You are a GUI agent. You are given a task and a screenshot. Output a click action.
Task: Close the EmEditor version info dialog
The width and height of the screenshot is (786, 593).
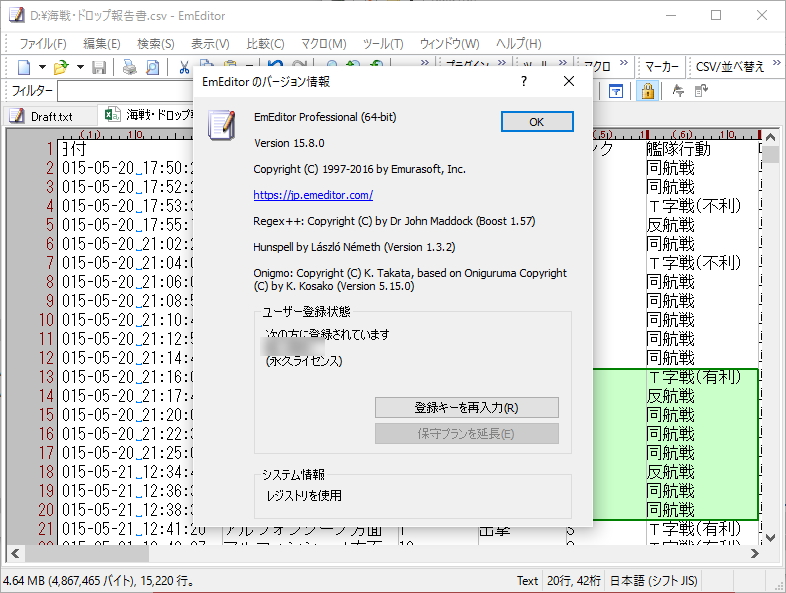(x=568, y=81)
